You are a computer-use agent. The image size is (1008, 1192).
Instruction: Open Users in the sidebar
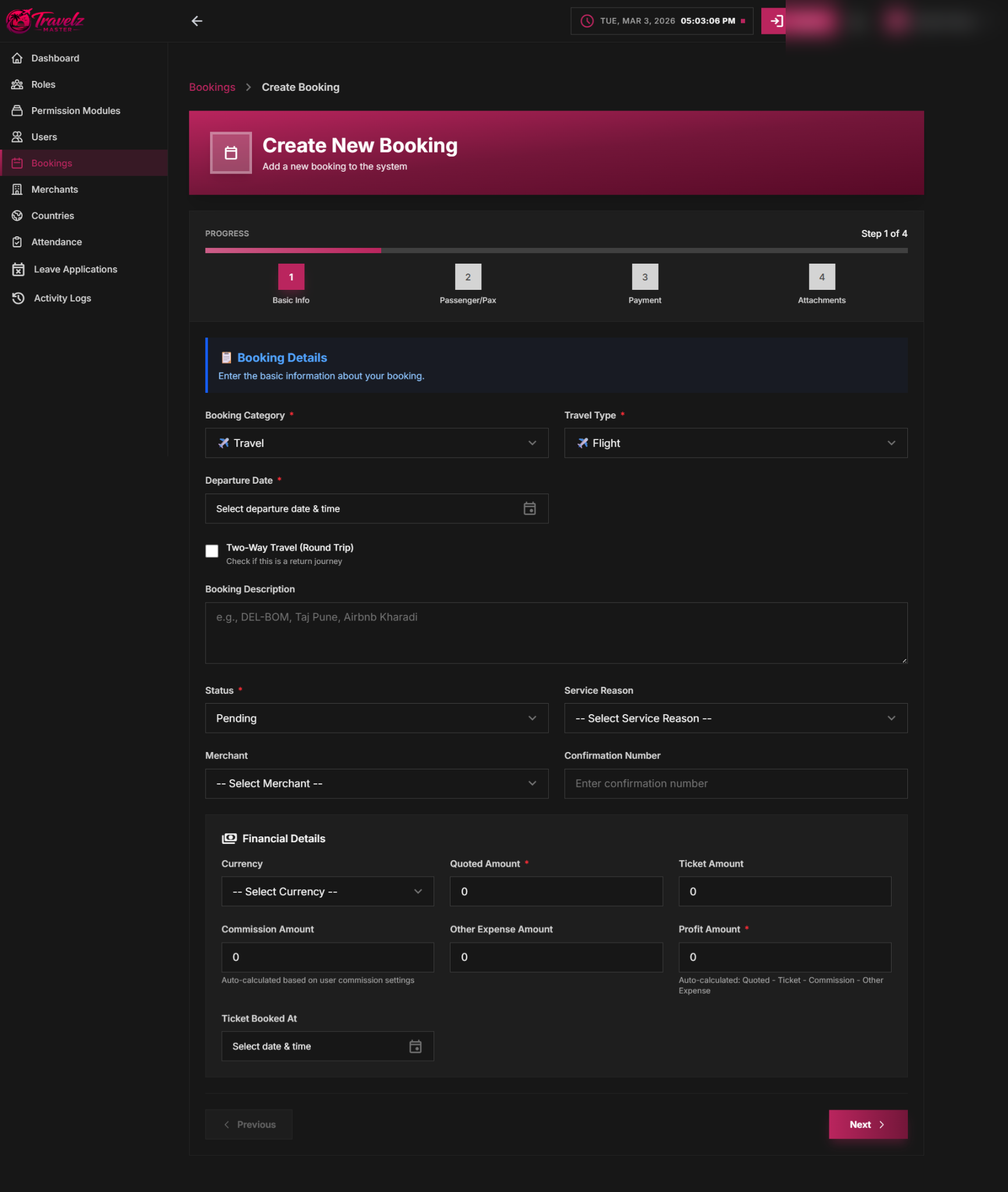(x=84, y=137)
